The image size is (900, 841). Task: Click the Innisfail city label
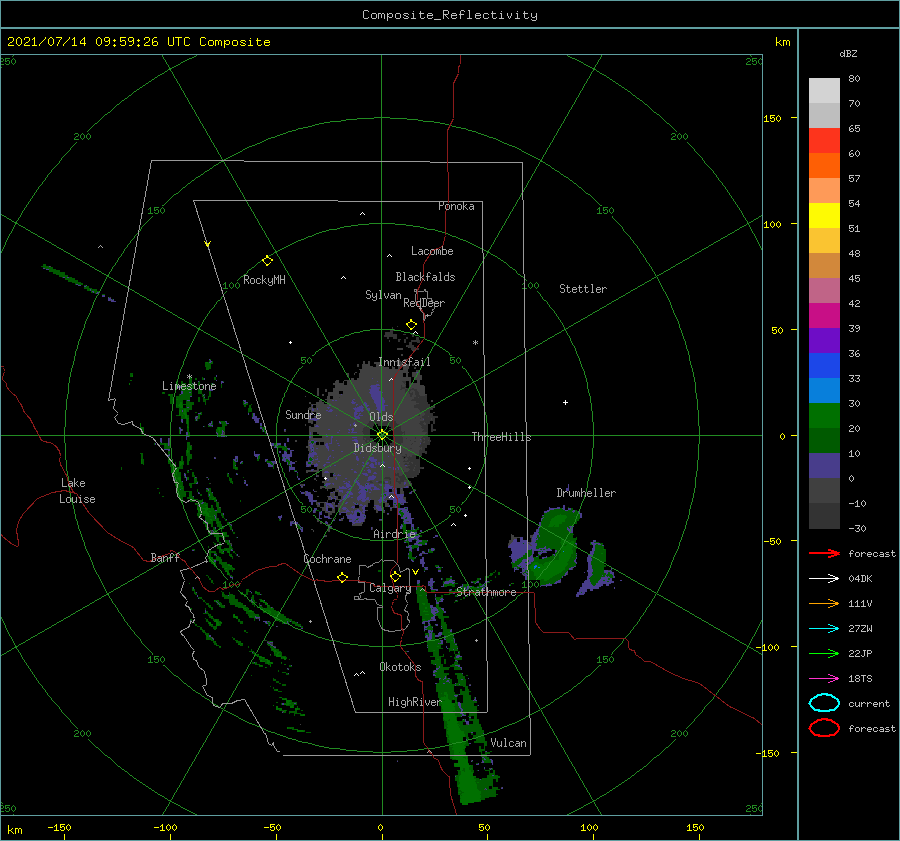pos(404,362)
